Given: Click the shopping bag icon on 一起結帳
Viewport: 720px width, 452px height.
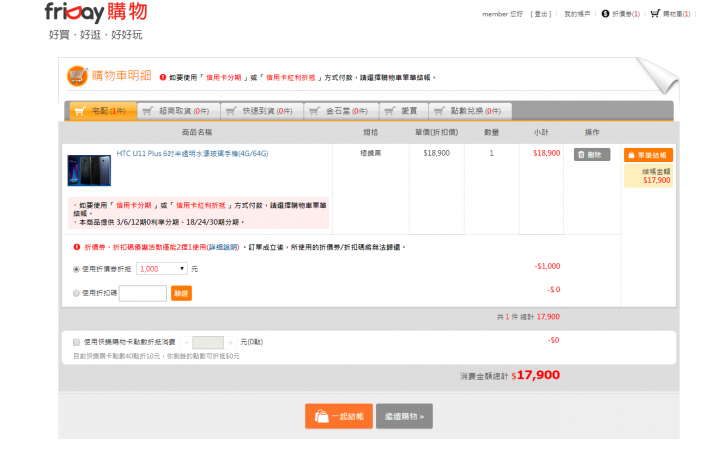Looking at the screenshot, I should 321,416.
